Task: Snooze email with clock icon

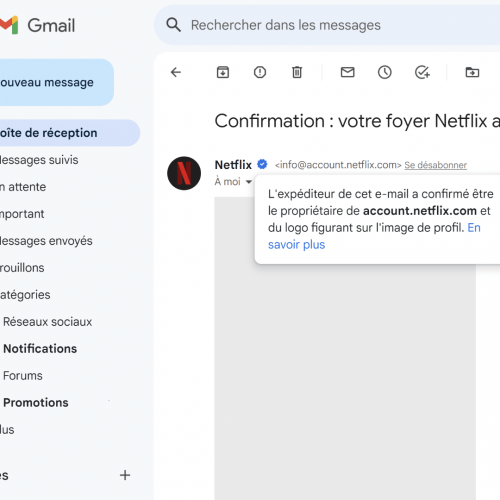Action: [x=384, y=72]
